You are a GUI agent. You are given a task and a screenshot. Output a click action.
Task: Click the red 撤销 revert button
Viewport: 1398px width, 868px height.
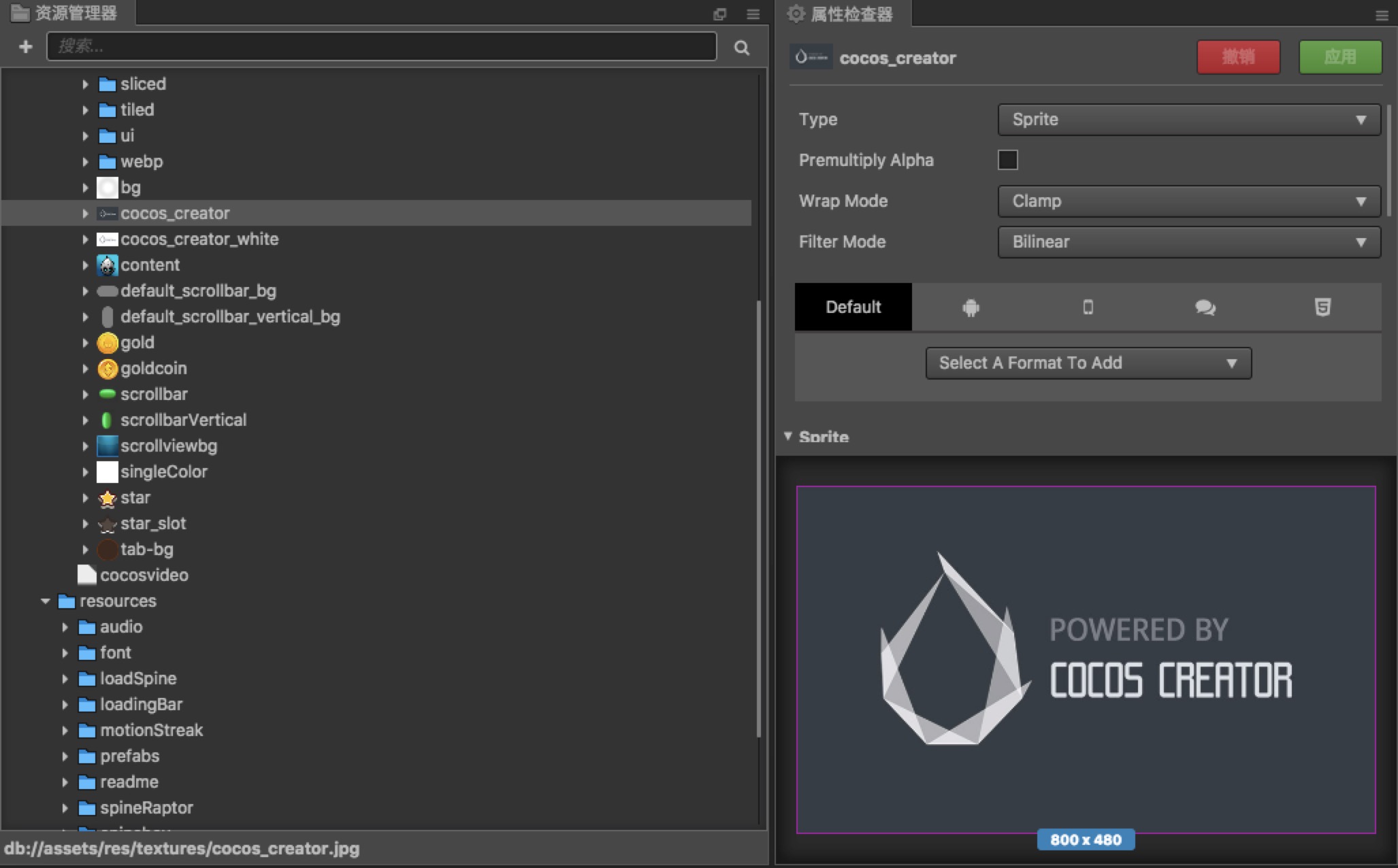1238,57
